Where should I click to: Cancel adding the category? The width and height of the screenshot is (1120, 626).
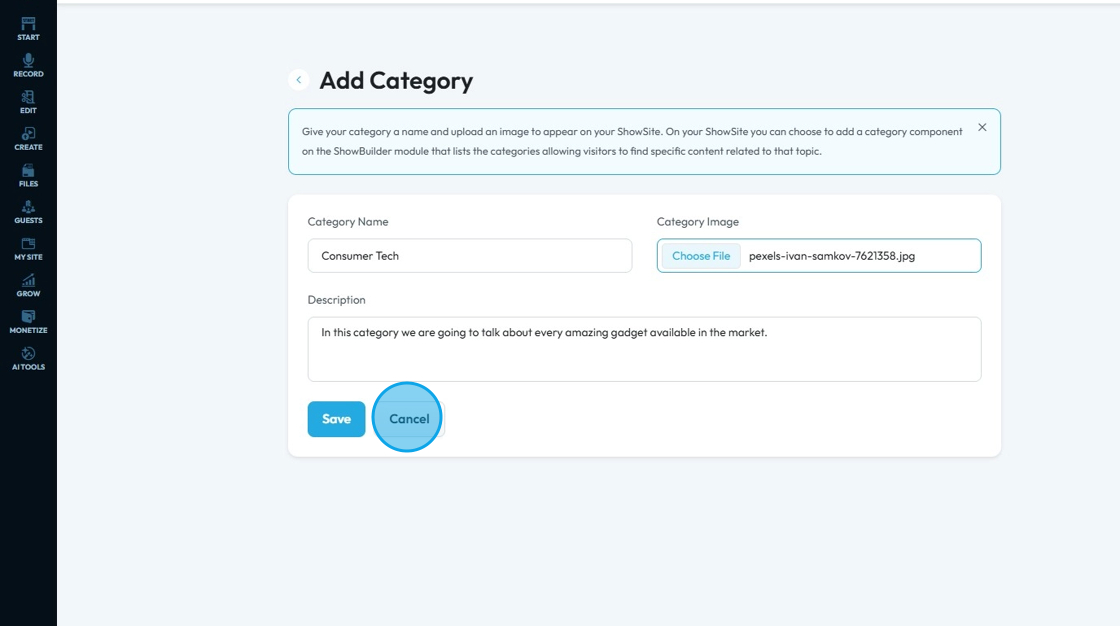(x=408, y=419)
